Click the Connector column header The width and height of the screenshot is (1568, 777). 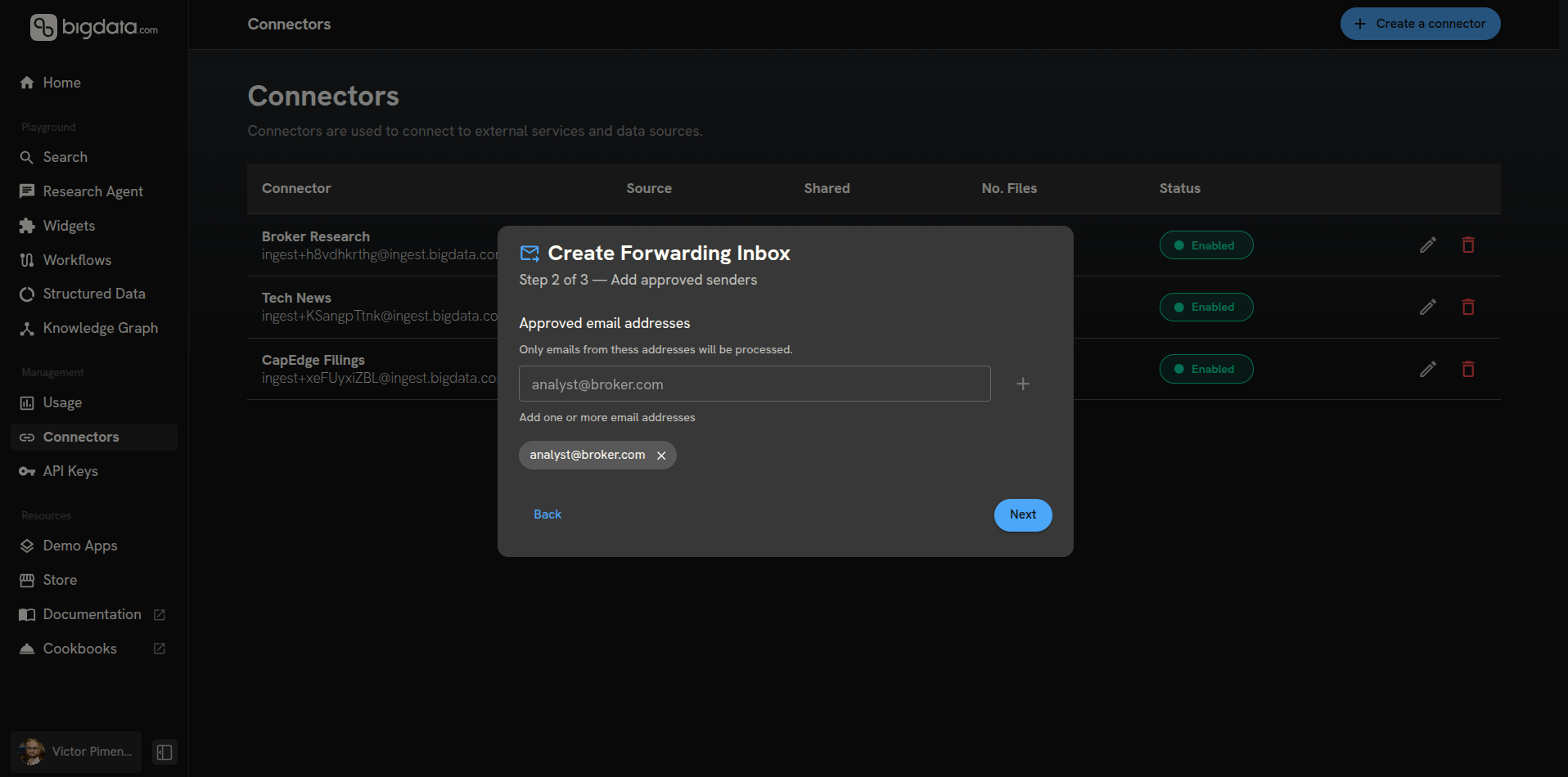coord(296,188)
